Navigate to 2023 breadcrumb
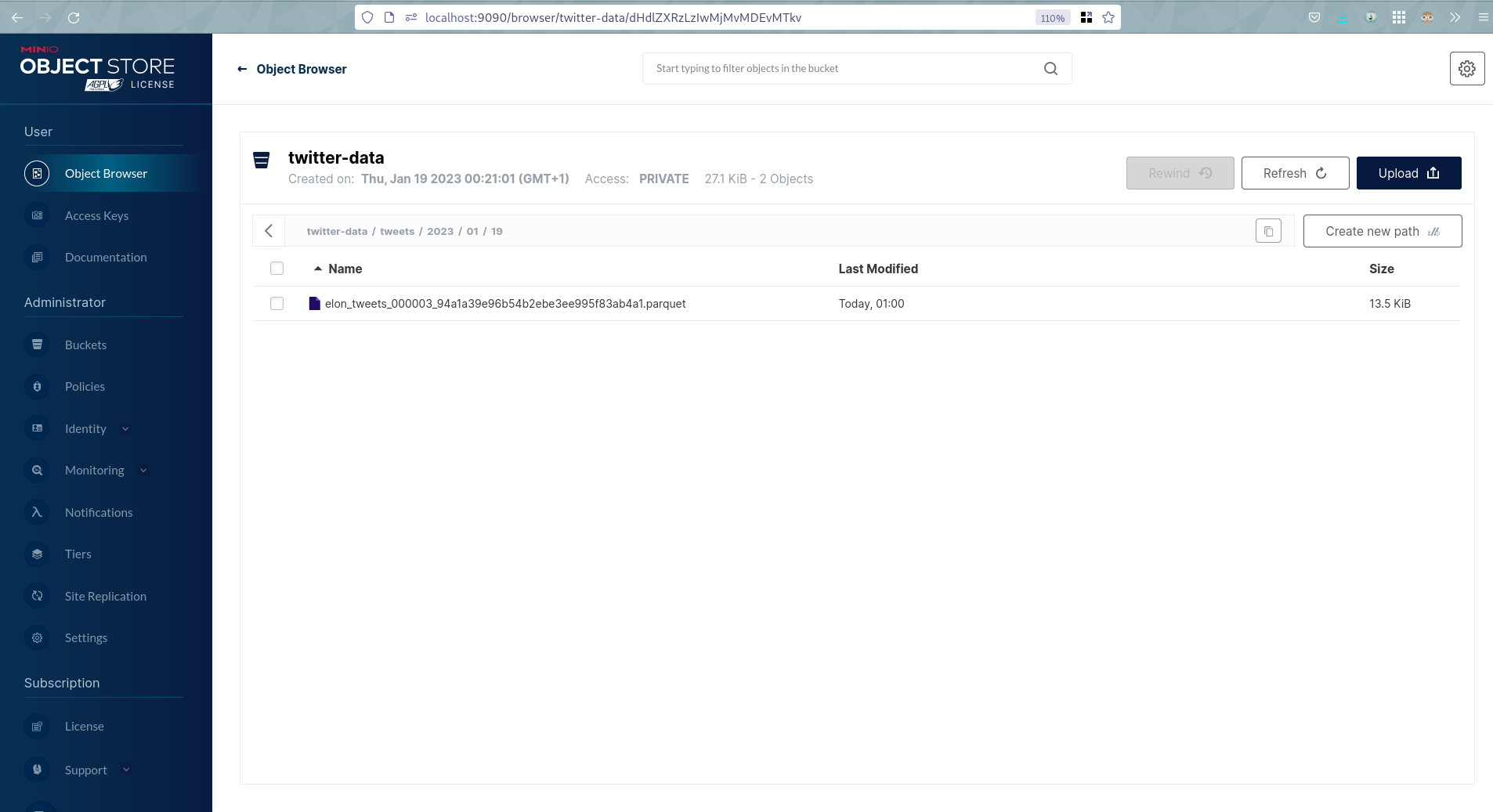This screenshot has width=1493, height=812. click(440, 231)
